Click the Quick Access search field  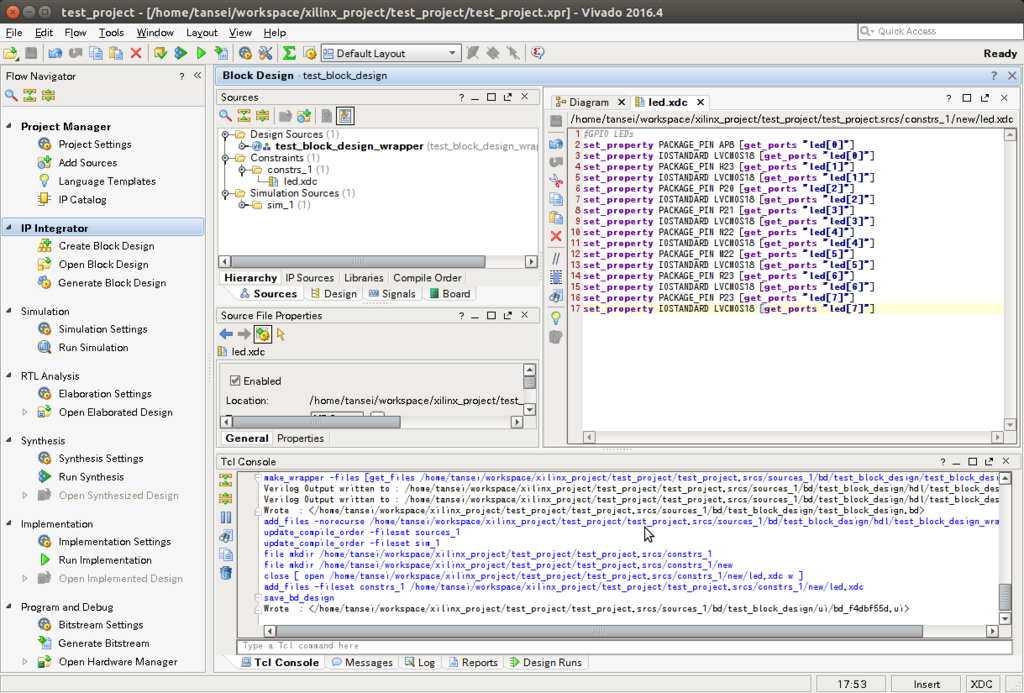[940, 31]
